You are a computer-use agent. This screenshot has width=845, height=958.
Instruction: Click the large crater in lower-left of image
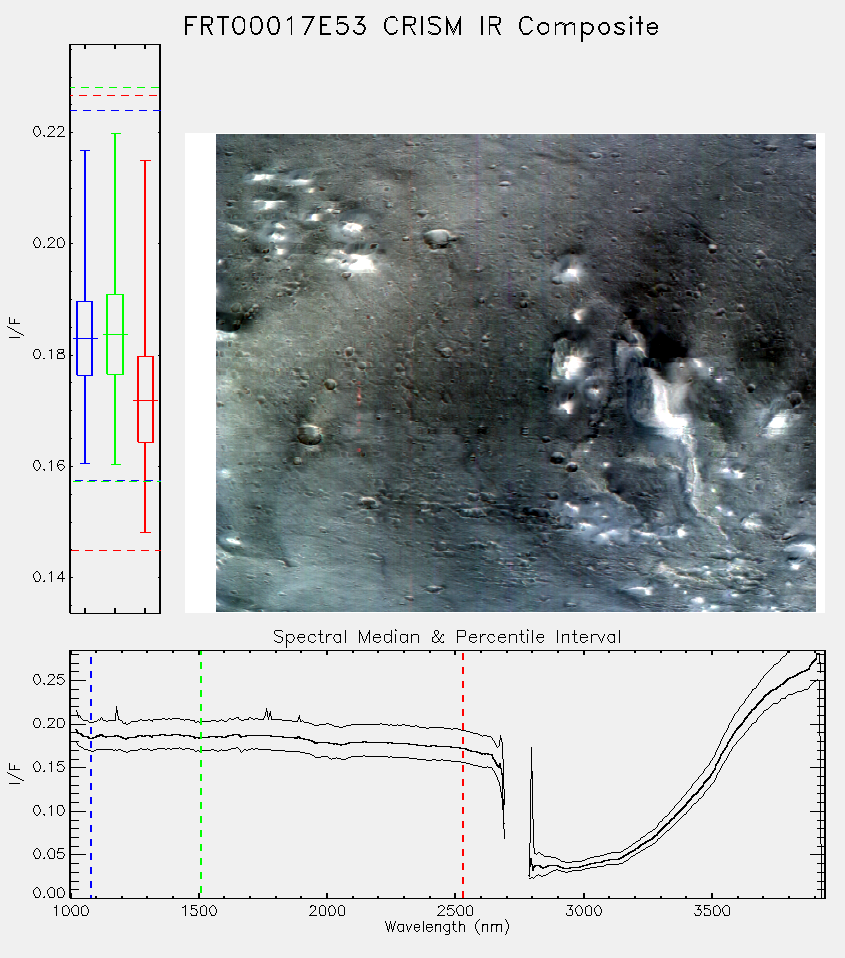309,434
